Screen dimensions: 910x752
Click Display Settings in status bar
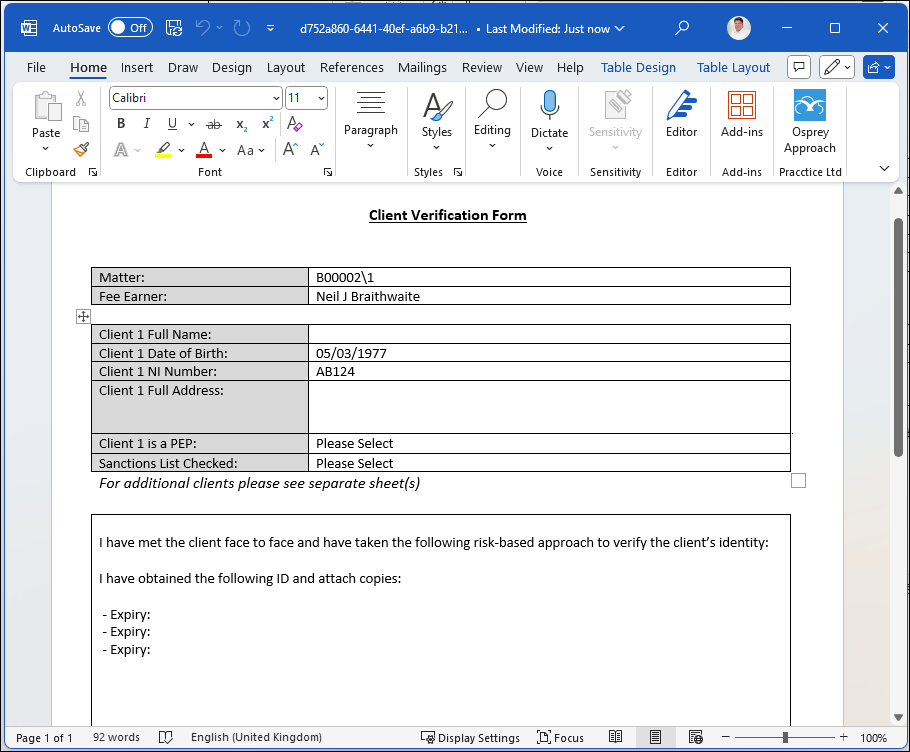[470, 737]
